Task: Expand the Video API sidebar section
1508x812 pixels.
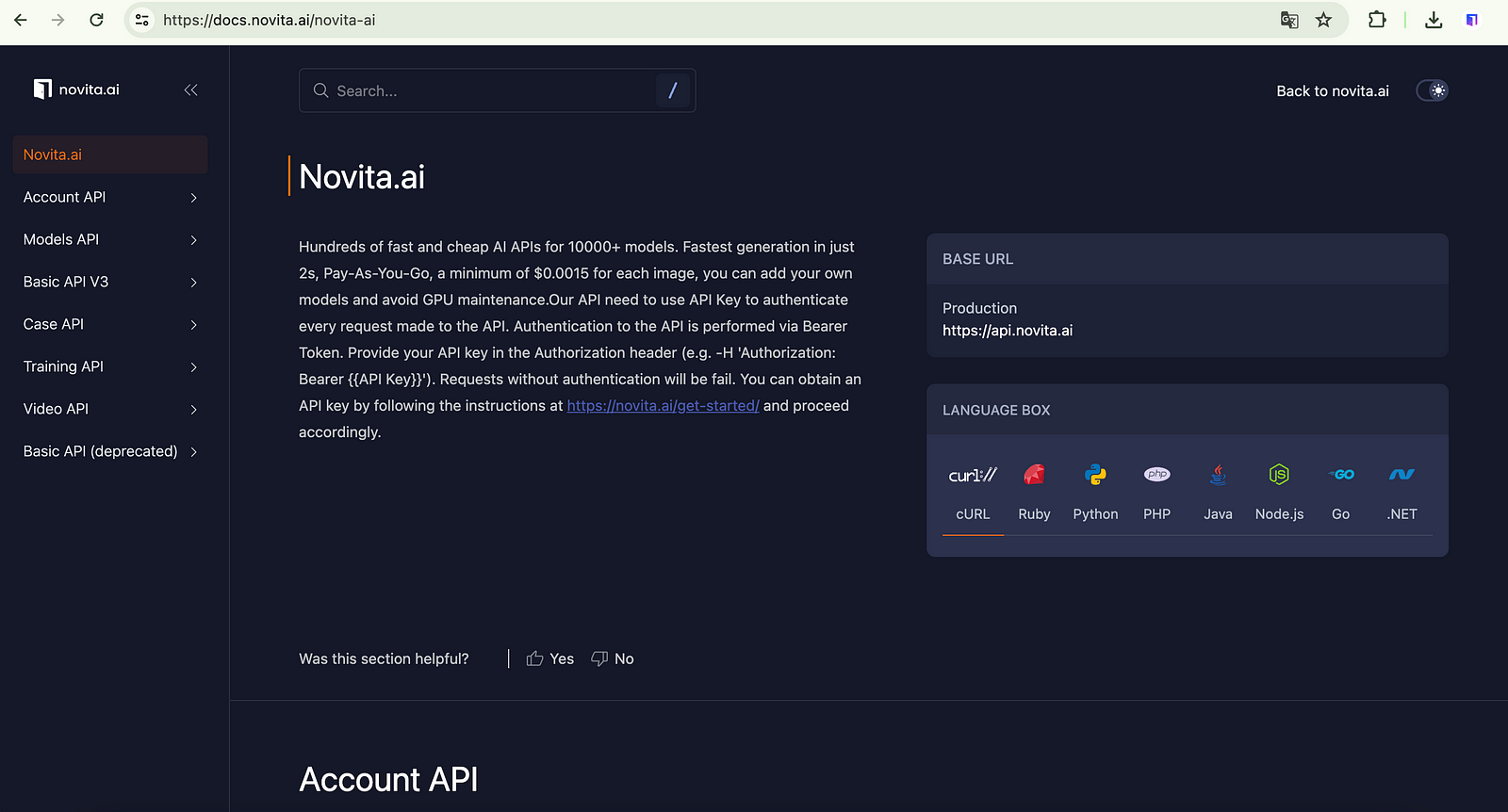Action: pyautogui.click(x=193, y=410)
